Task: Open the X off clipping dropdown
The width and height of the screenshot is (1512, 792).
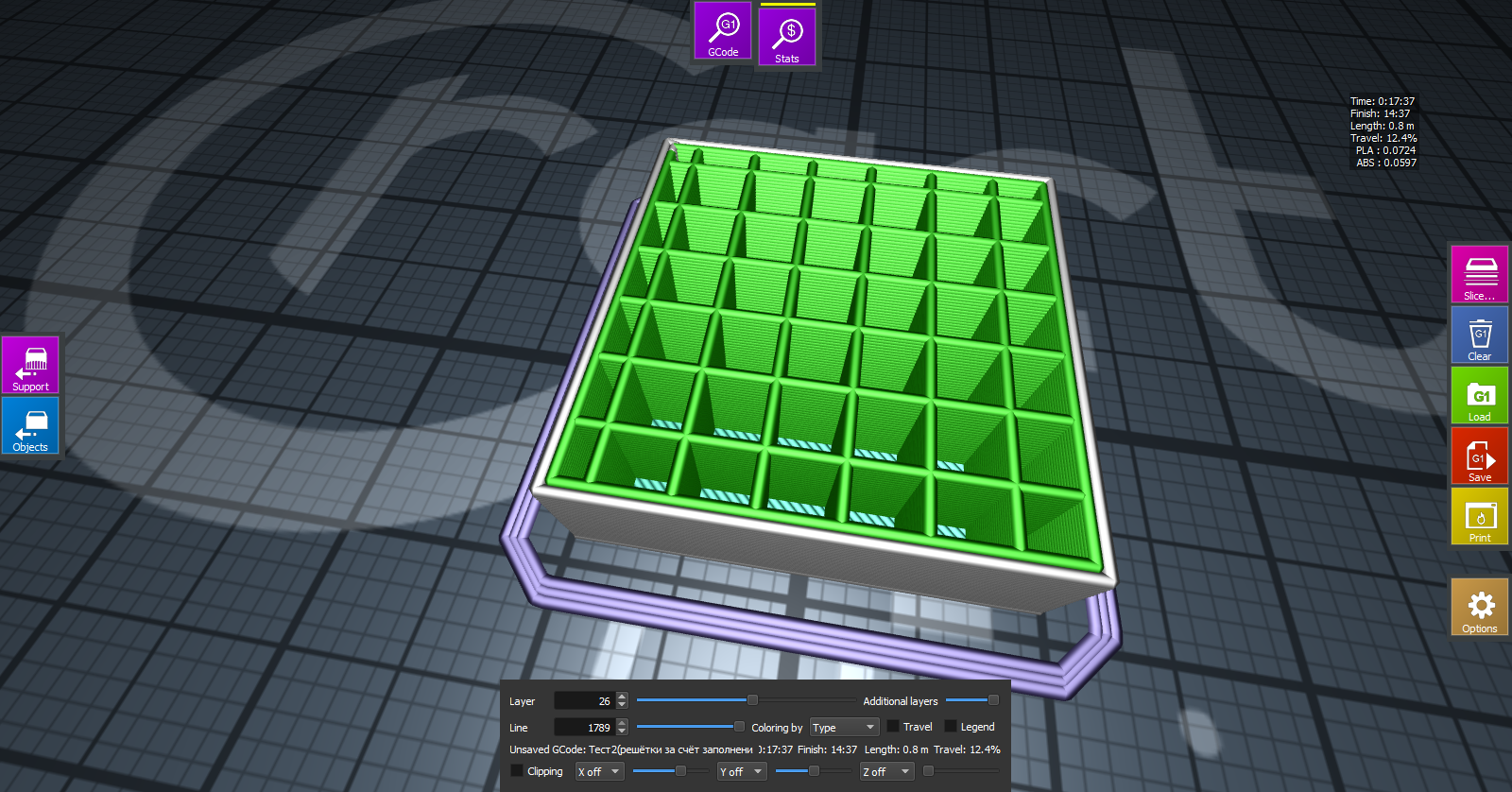Action: click(x=599, y=772)
